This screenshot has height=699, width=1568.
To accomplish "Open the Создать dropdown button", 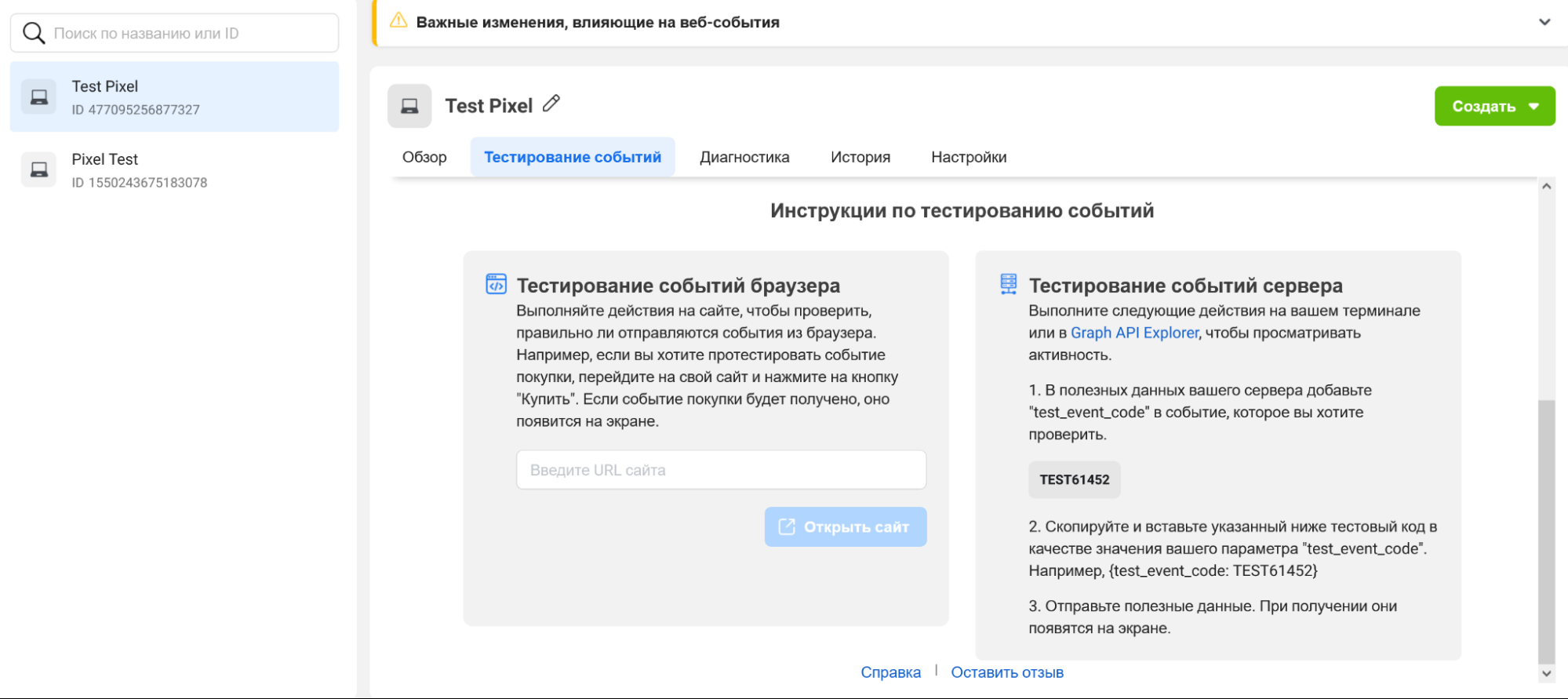I will [1494, 106].
